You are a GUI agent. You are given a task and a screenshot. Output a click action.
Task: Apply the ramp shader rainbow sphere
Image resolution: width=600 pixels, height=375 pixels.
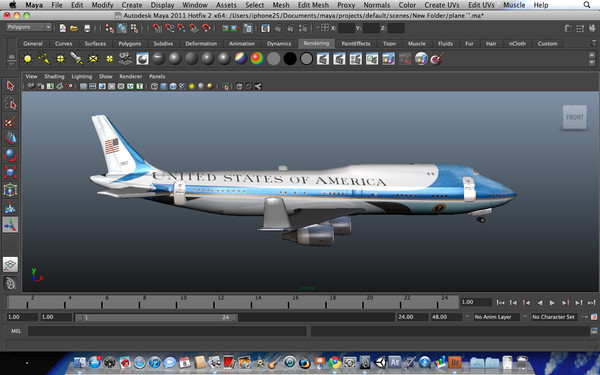coord(257,59)
